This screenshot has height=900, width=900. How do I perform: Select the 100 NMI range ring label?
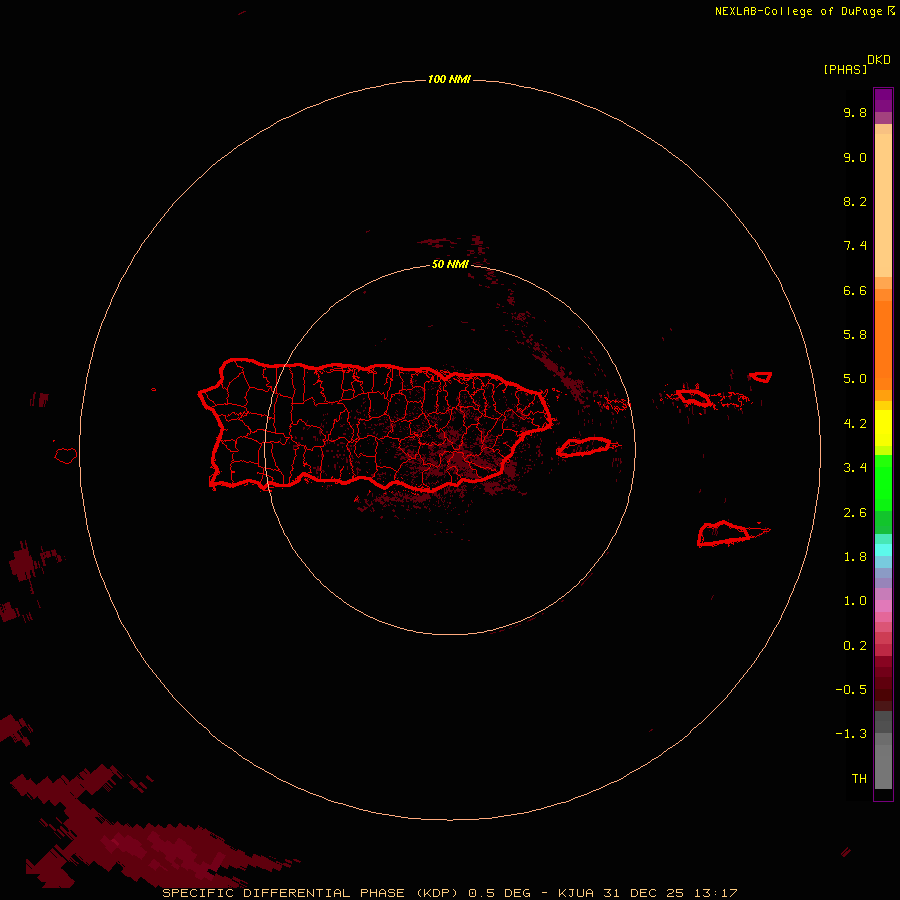click(449, 79)
